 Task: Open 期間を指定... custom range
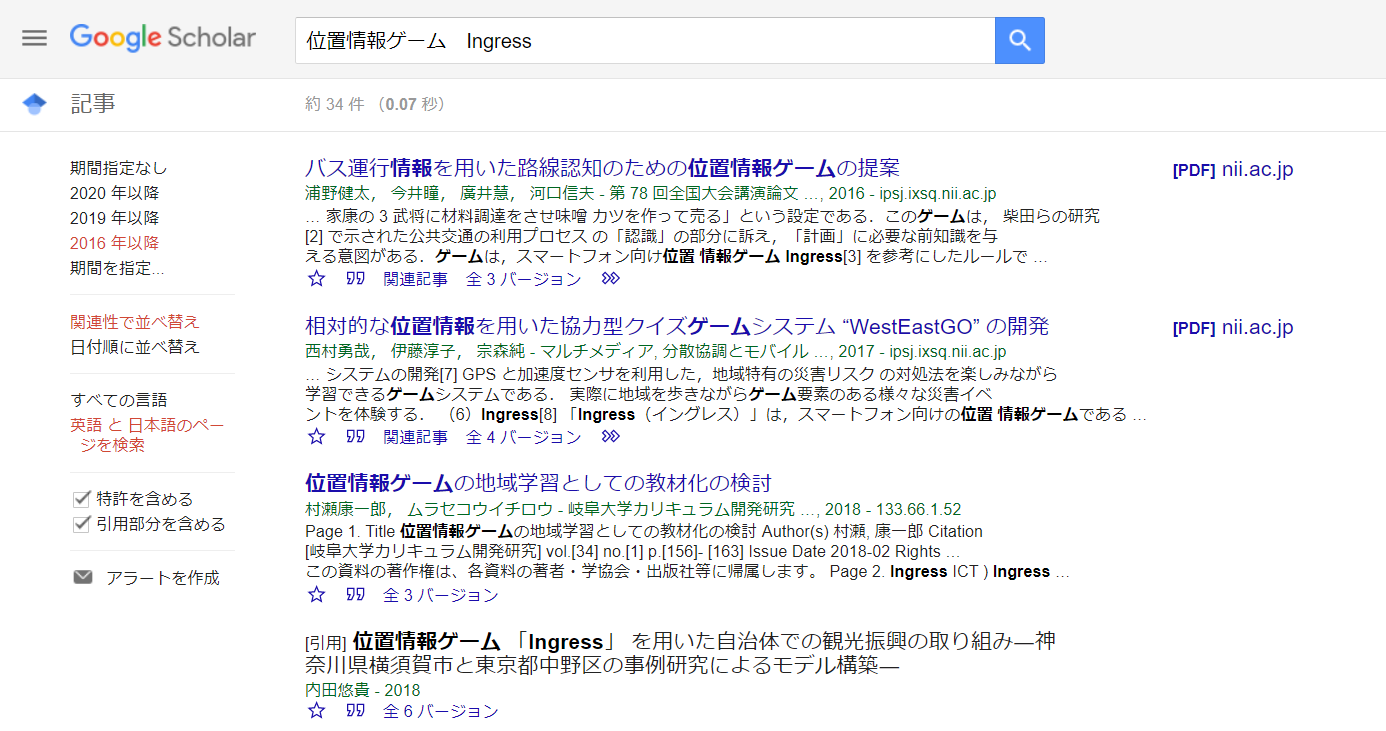[x=117, y=268]
